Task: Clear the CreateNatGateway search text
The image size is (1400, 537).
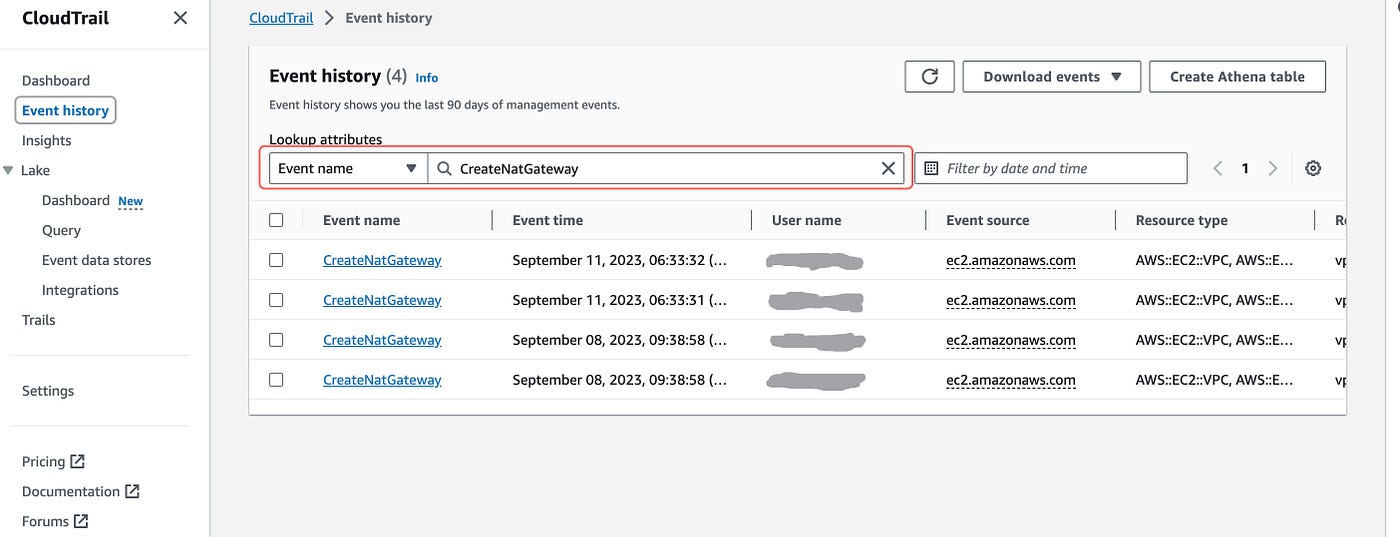Action: (x=888, y=169)
